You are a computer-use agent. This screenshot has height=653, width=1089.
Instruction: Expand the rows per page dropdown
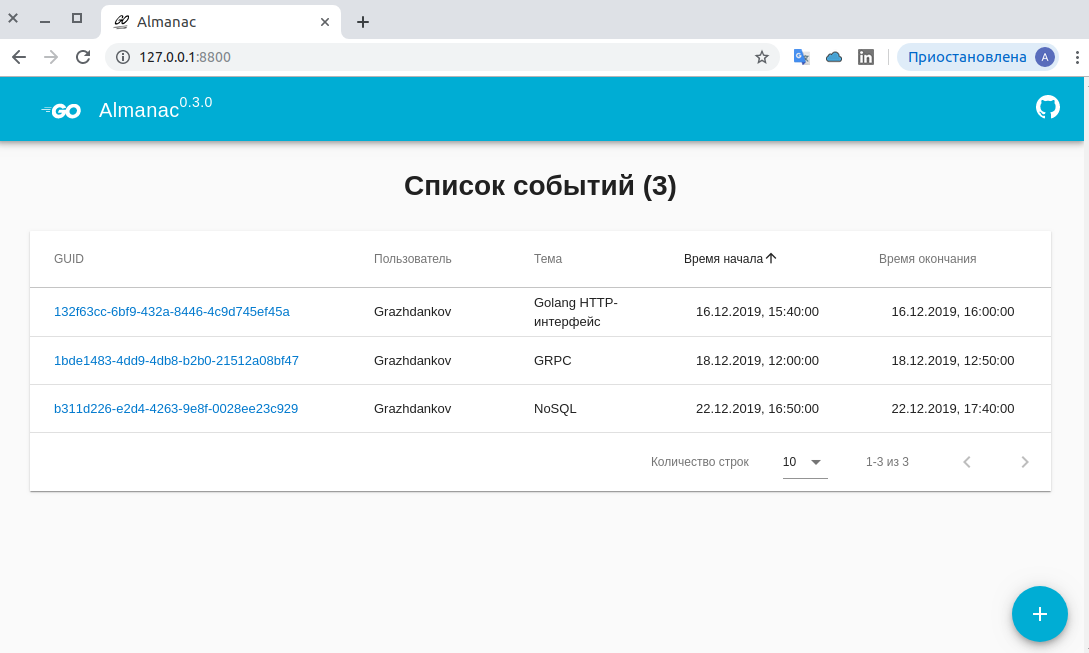(x=804, y=462)
